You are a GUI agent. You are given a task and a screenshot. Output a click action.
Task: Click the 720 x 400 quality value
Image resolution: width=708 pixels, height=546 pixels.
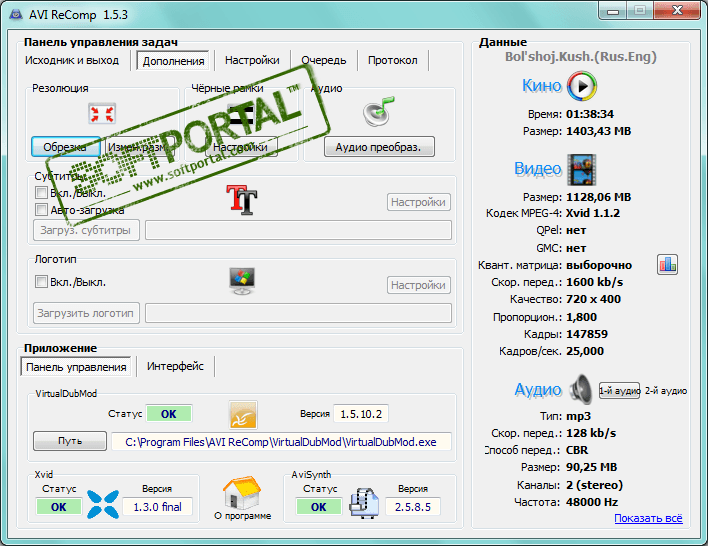(x=593, y=299)
